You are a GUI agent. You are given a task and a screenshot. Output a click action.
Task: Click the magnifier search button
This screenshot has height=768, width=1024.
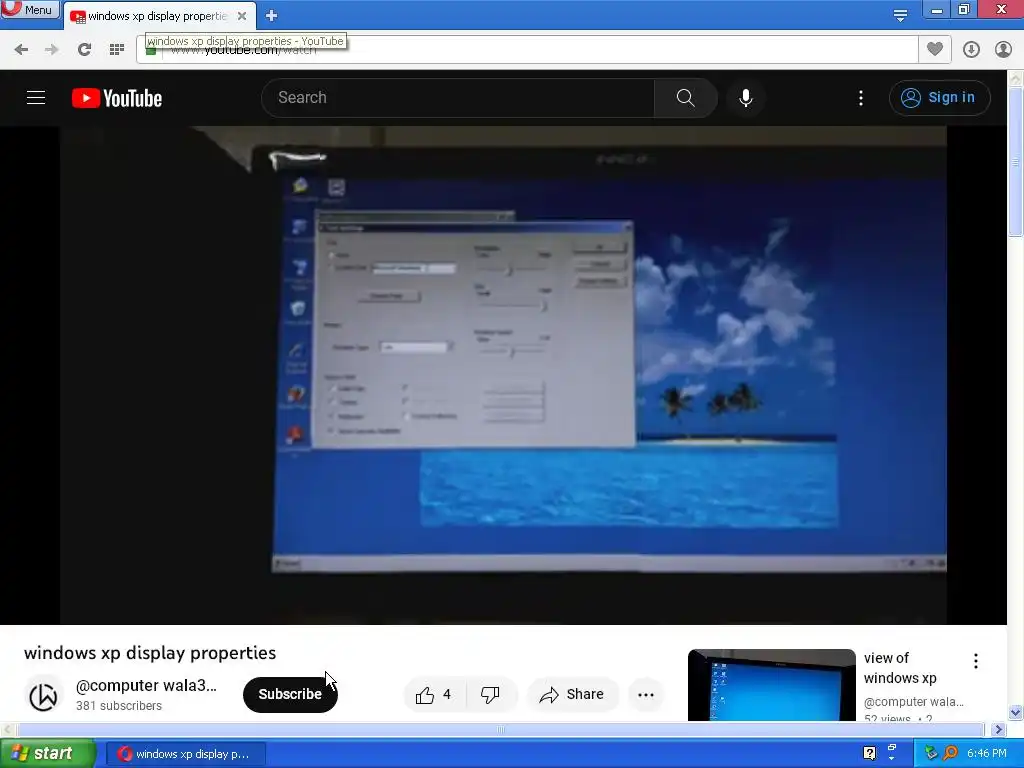tap(685, 98)
